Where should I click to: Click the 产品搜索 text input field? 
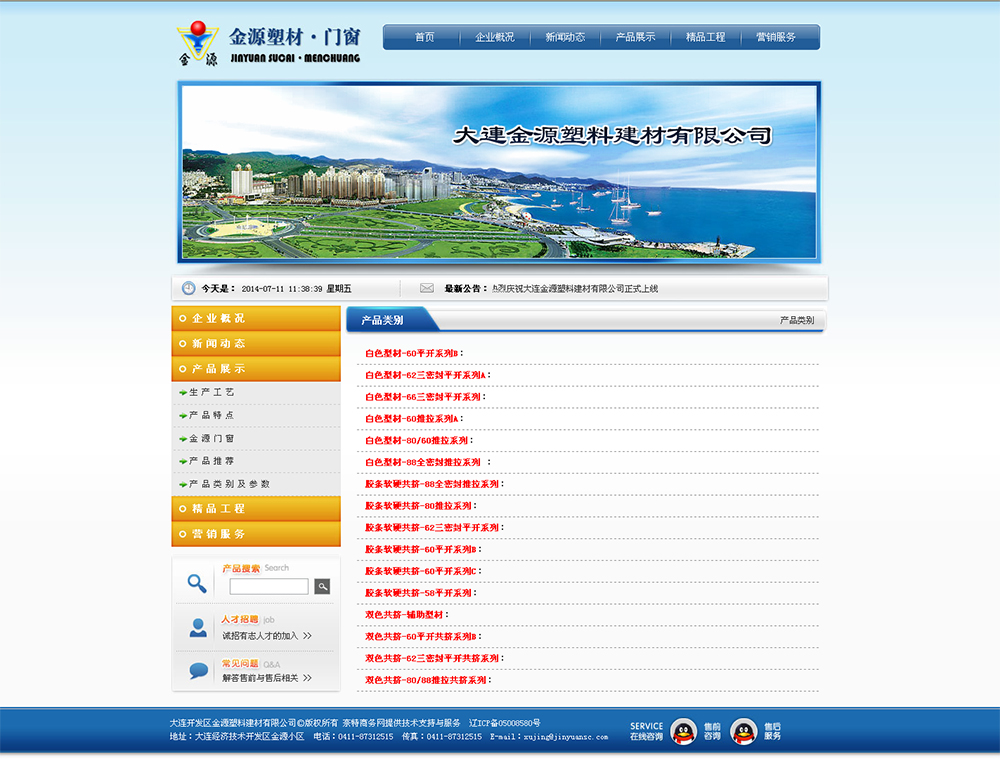click(268, 587)
